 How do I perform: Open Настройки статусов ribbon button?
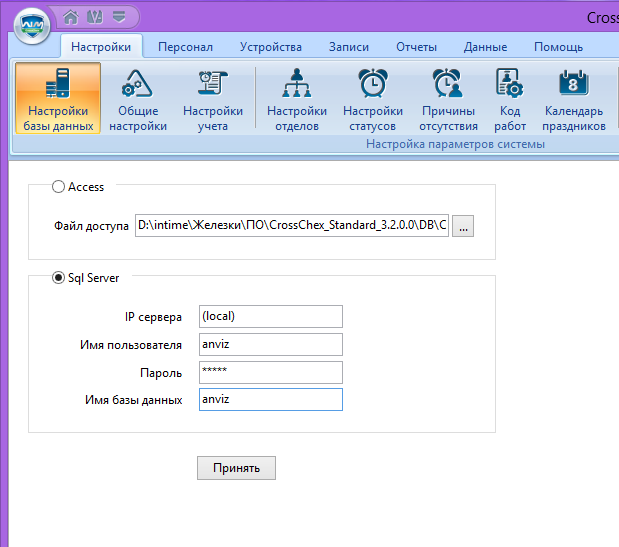pos(373,98)
